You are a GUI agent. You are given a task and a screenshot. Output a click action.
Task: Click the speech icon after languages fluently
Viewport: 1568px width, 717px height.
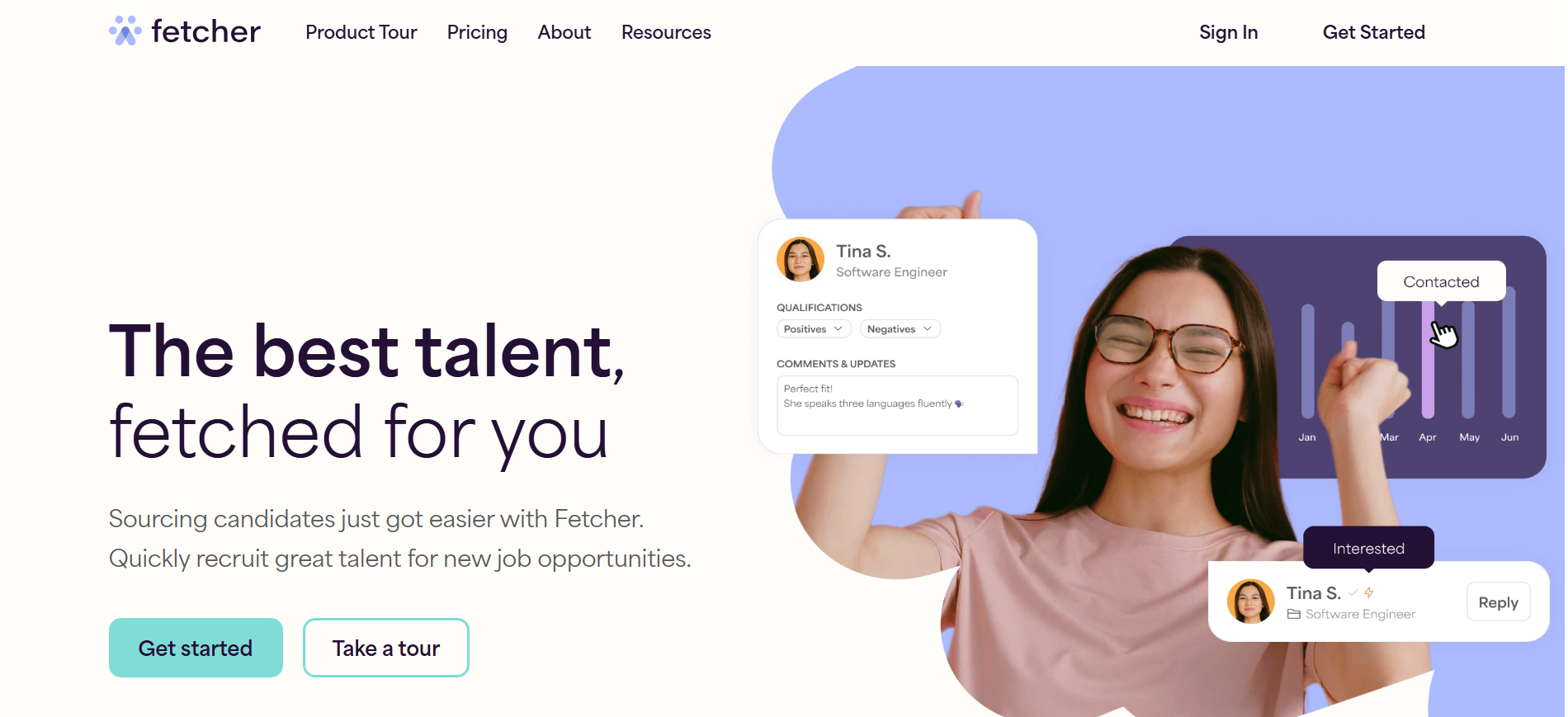(x=959, y=403)
